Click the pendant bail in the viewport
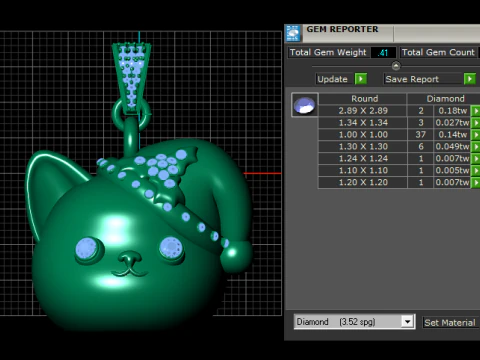This screenshot has height=360, width=480. point(131,77)
